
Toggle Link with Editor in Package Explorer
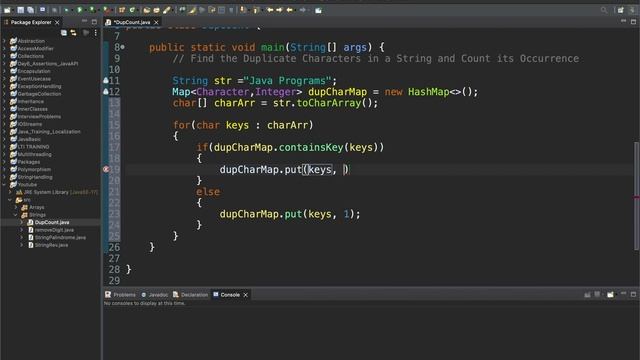click(x=73, y=33)
